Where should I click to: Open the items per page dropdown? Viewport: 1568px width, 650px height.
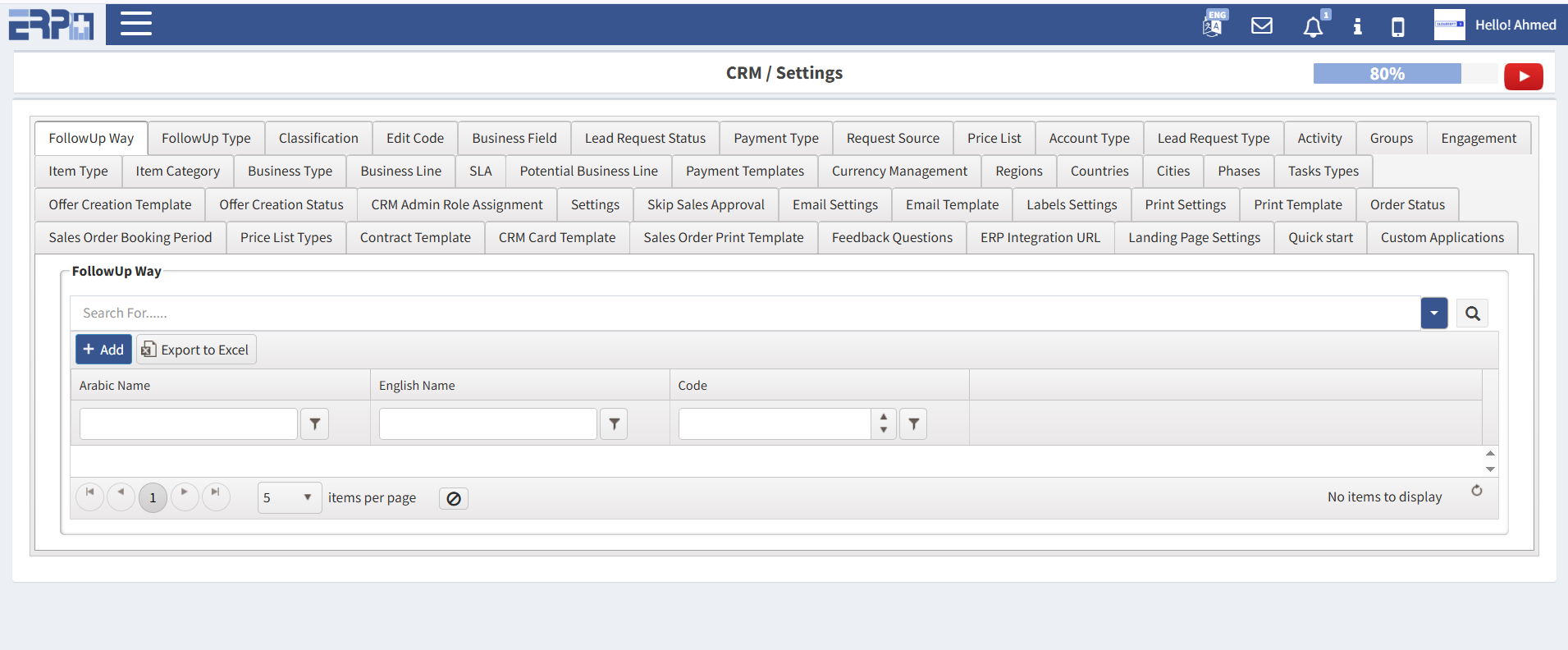coord(289,497)
